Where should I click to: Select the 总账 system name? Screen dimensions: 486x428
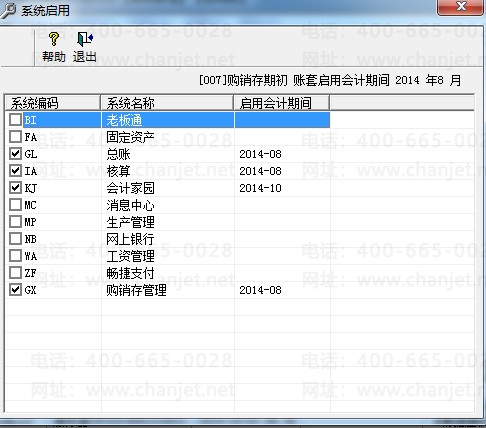click(x=118, y=154)
